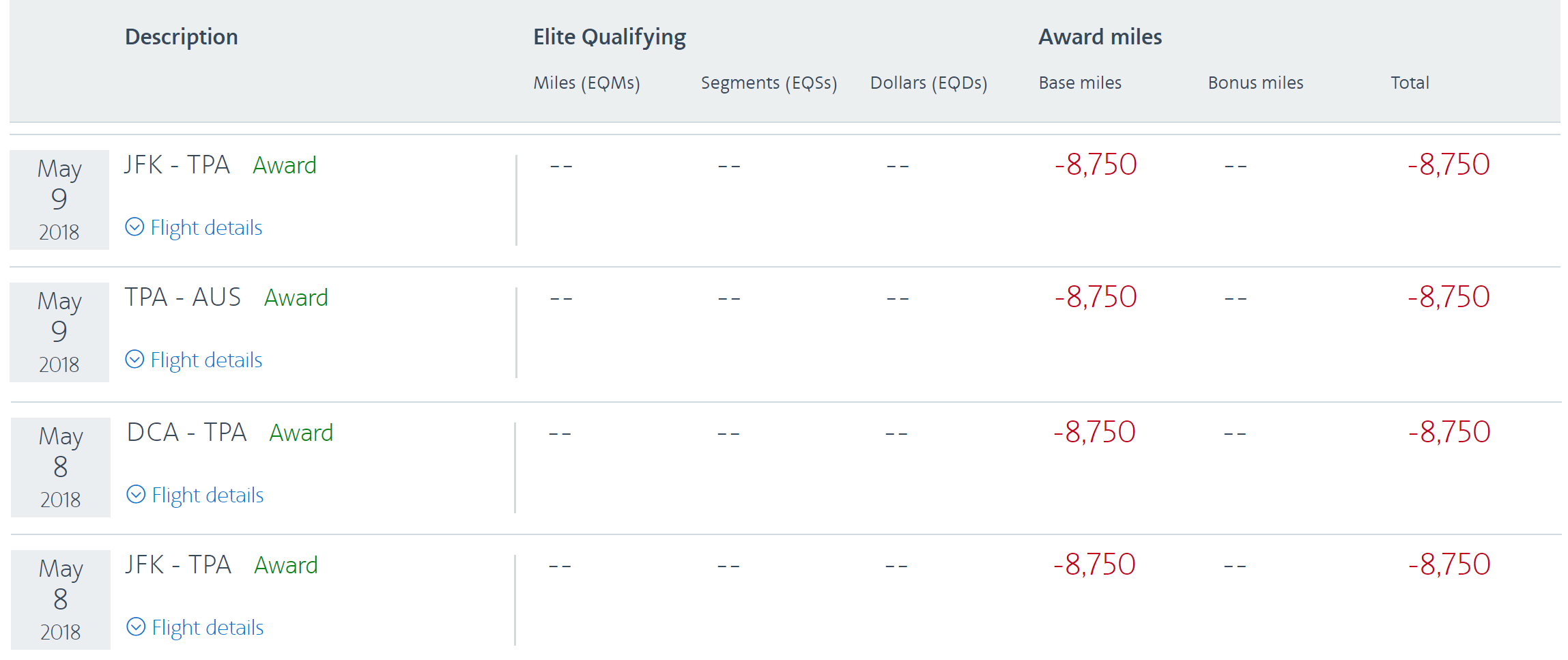The image size is (1568, 660).
Task: Click the Base miles column header
Action: coord(1080,83)
